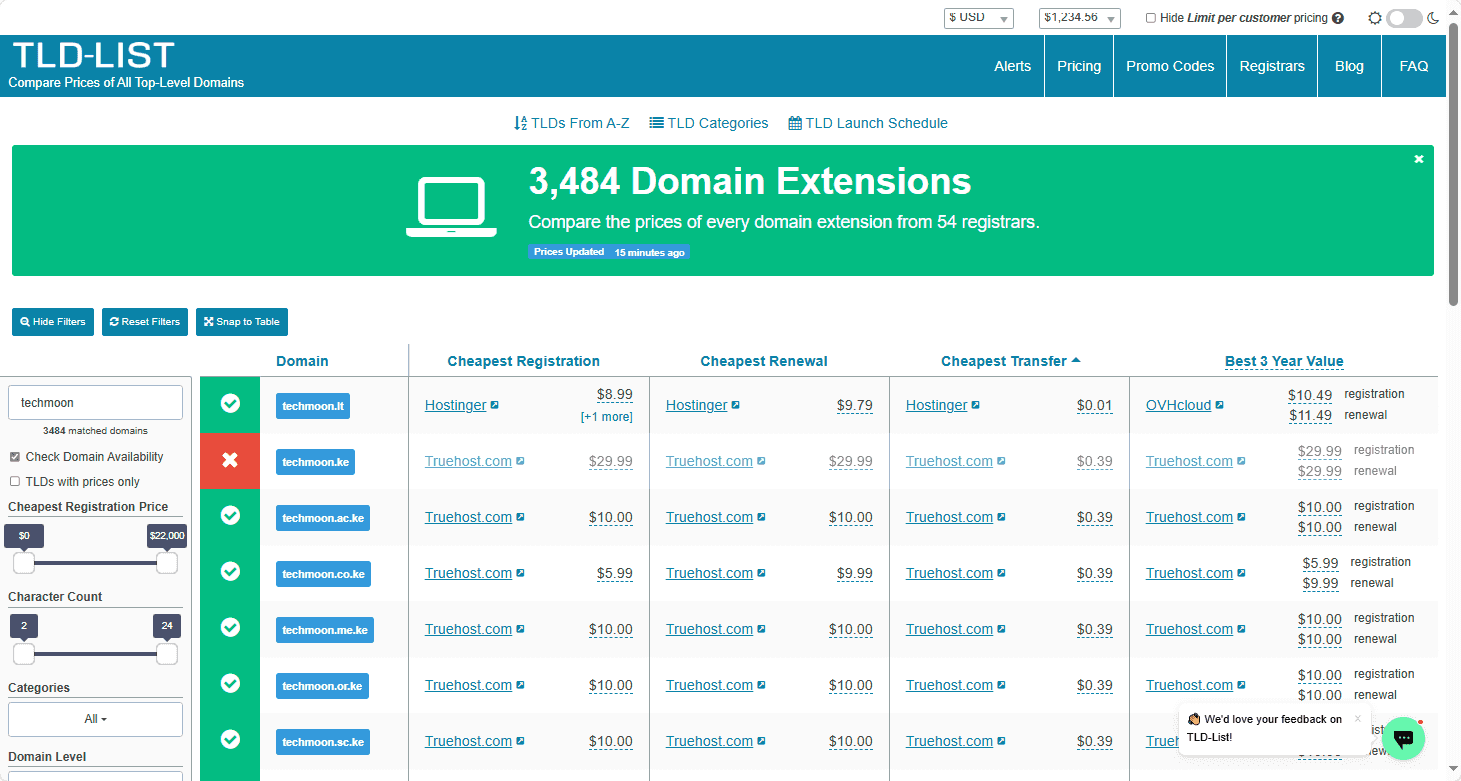Open the $1,234.56 number format dropdown

[1080, 18]
